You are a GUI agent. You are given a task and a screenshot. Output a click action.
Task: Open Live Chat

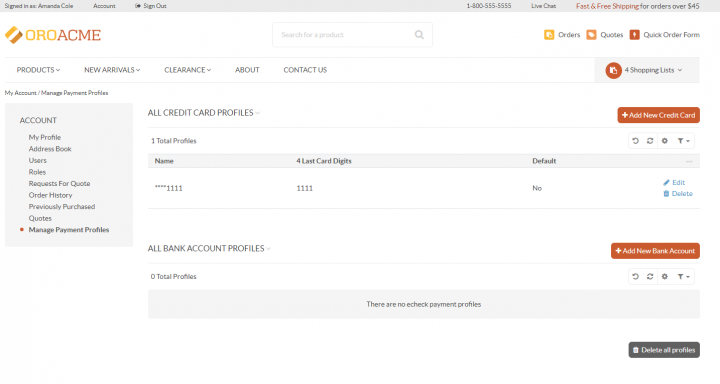(544, 6)
